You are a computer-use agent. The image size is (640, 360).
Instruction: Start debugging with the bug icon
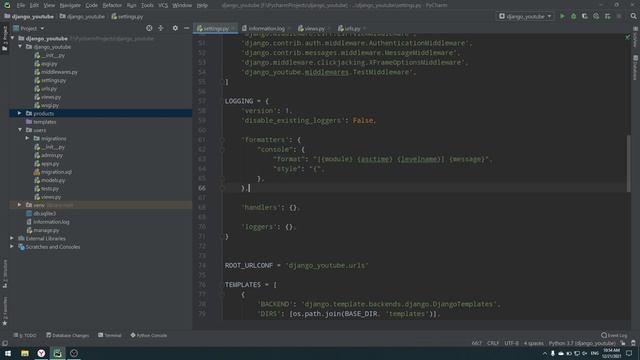pos(573,16)
